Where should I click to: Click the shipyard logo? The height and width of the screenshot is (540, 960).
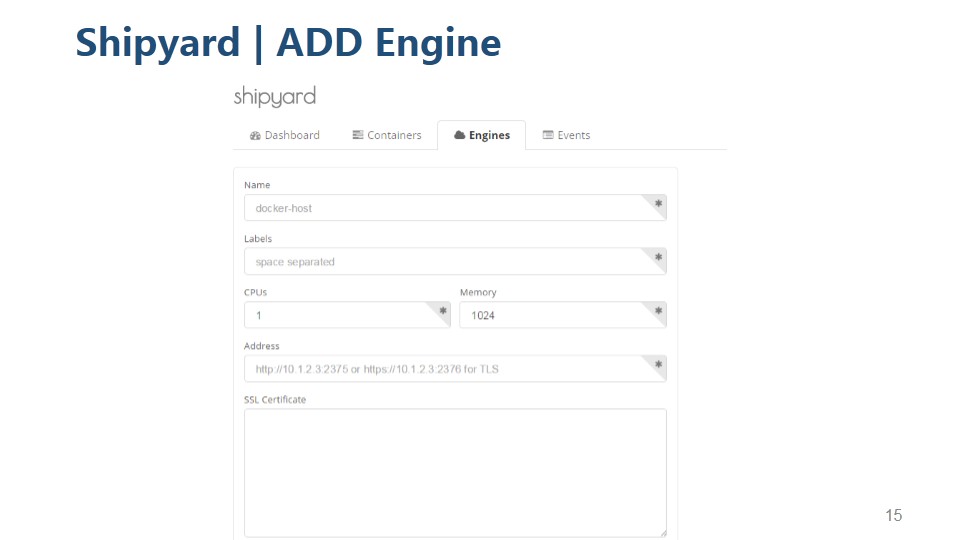tap(275, 97)
